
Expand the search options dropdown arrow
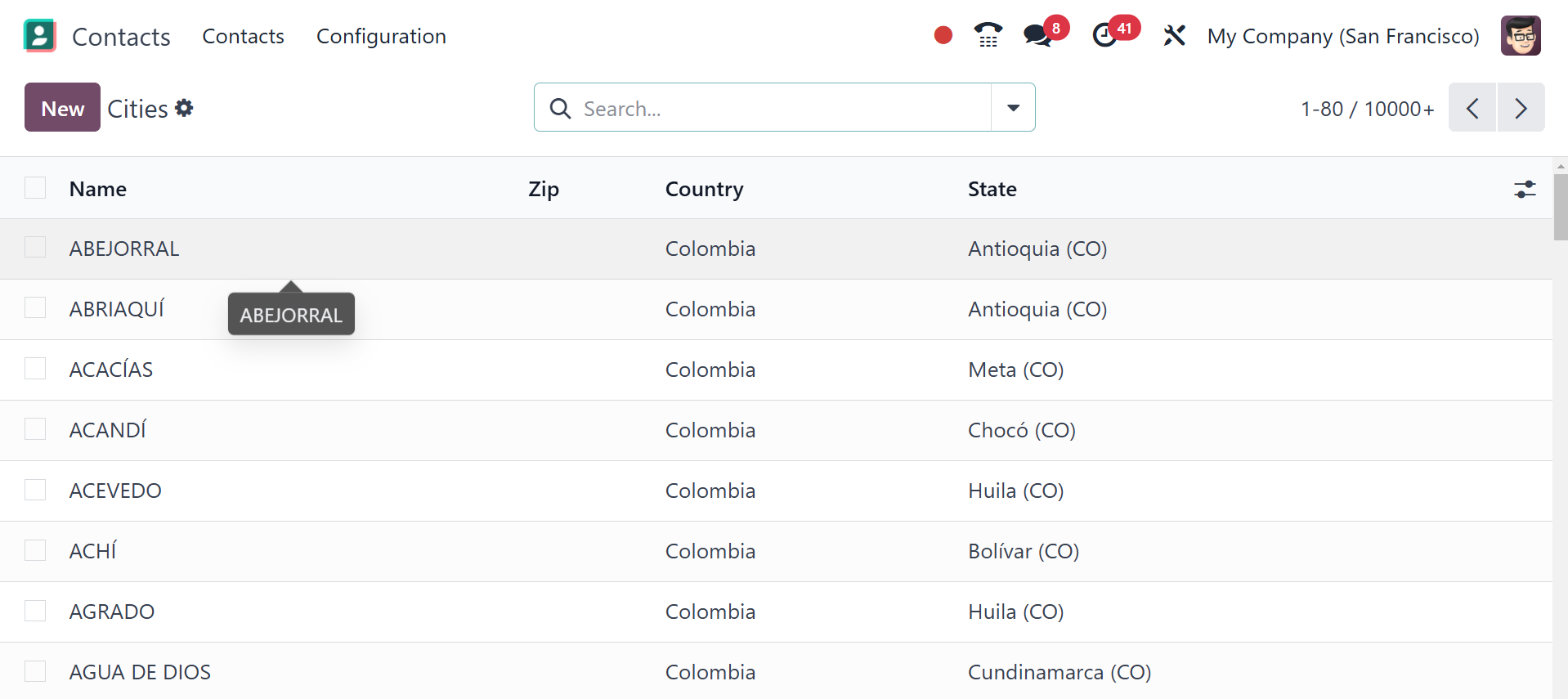[x=1013, y=108]
